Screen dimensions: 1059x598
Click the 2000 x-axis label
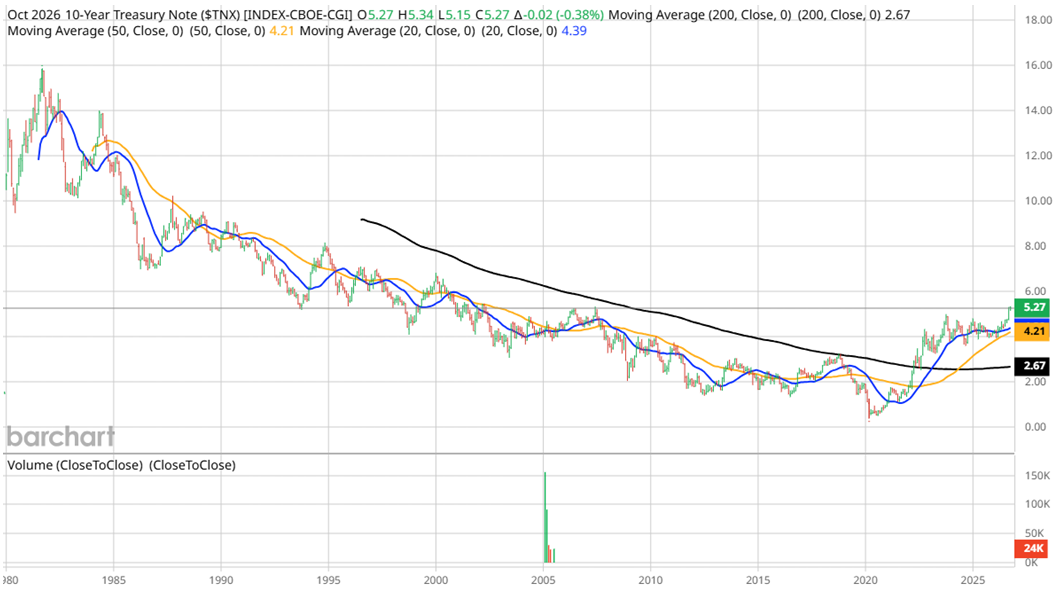point(436,580)
